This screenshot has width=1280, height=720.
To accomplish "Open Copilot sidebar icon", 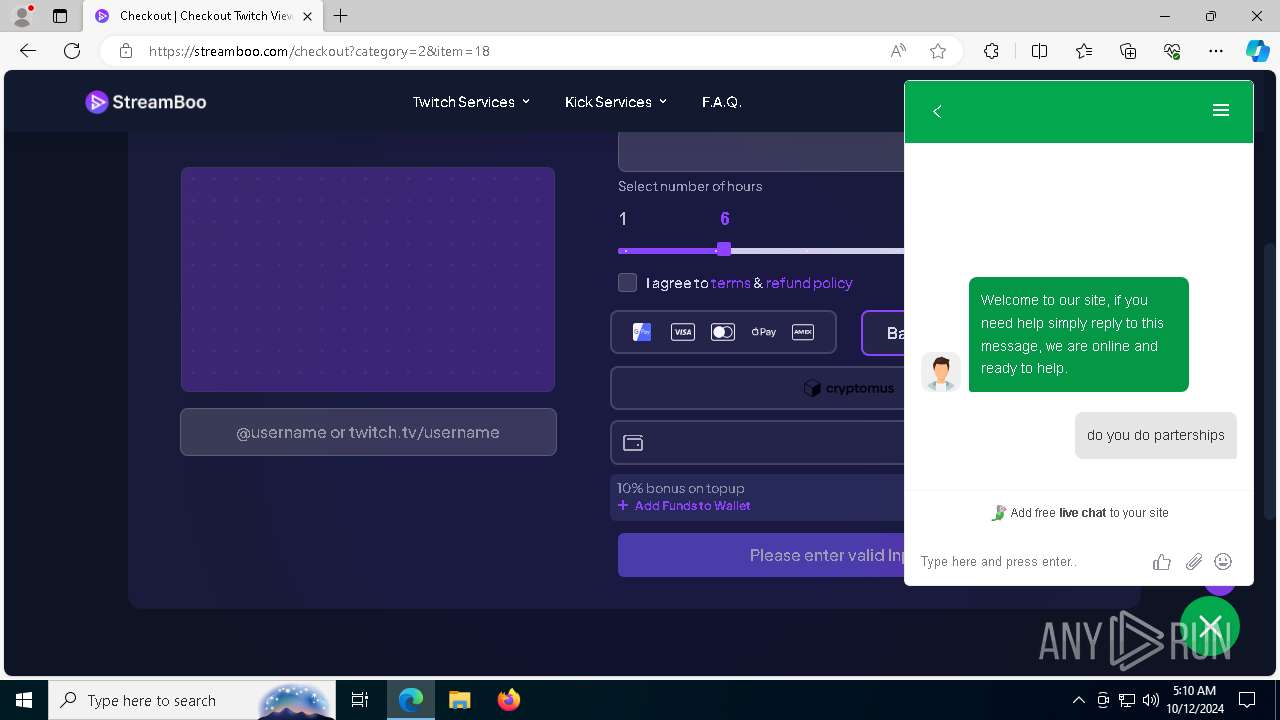I will point(1258,51).
